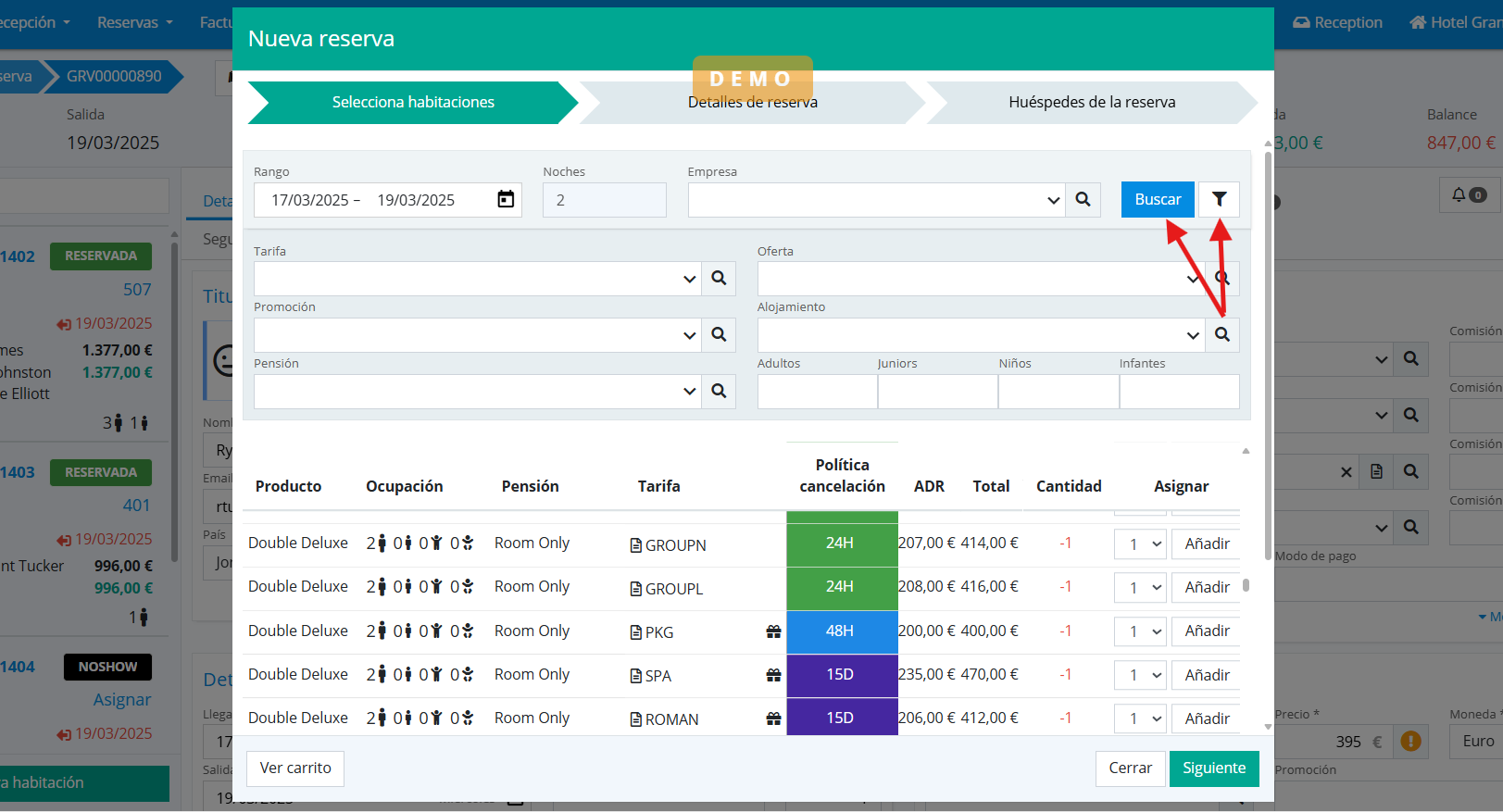
Task: Go to the Detalles de reserva step
Action: tap(752, 103)
